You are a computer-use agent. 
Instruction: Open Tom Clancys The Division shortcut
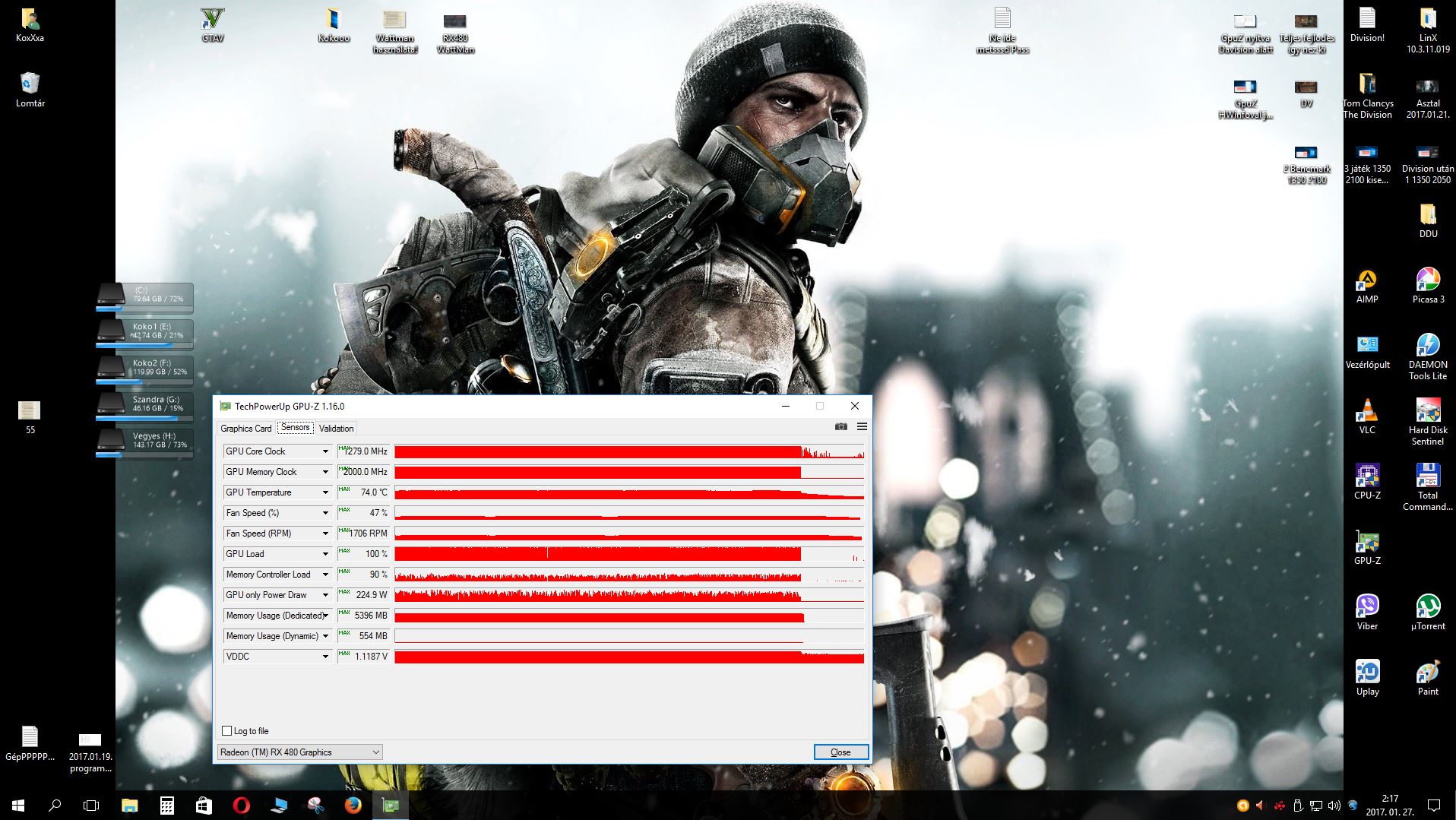pos(1367,96)
